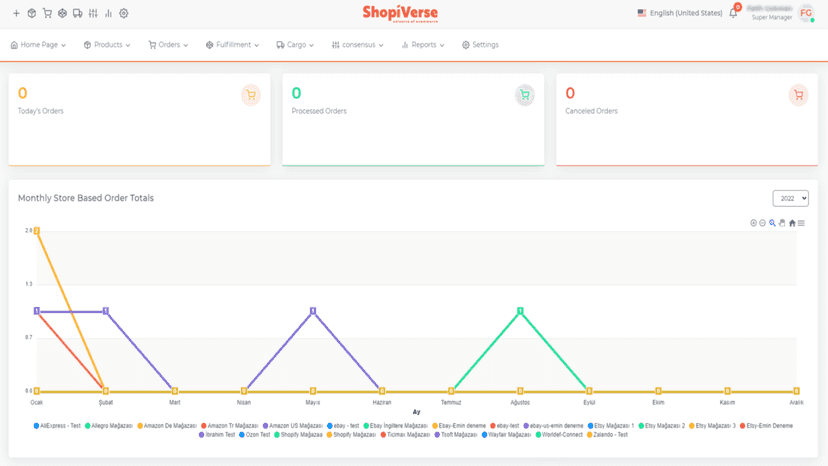
Task: Open notifications bell icon
Action: point(733,13)
